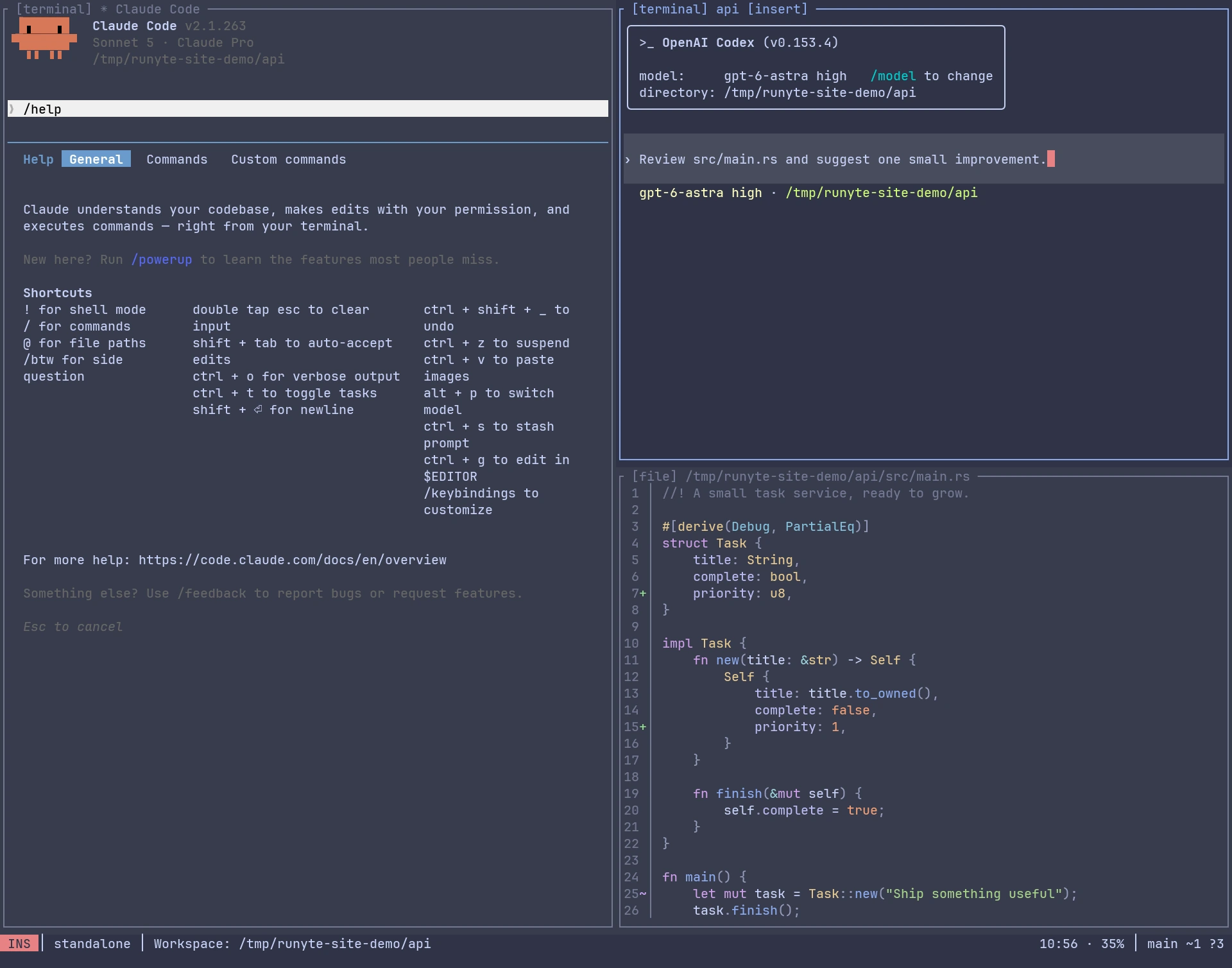1232x968 pixels.
Task: Click the INS mode indicator in status bar
Action: coord(19,944)
